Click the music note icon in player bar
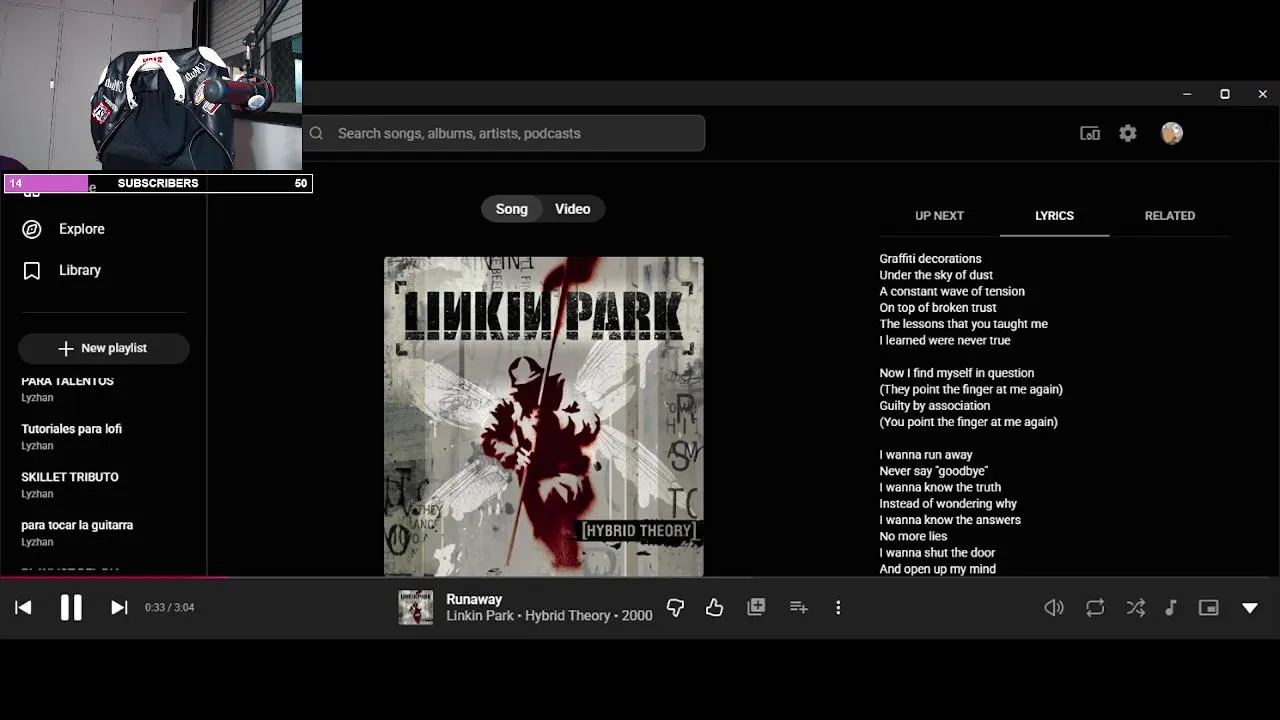Viewport: 1280px width, 720px height. (1170, 607)
